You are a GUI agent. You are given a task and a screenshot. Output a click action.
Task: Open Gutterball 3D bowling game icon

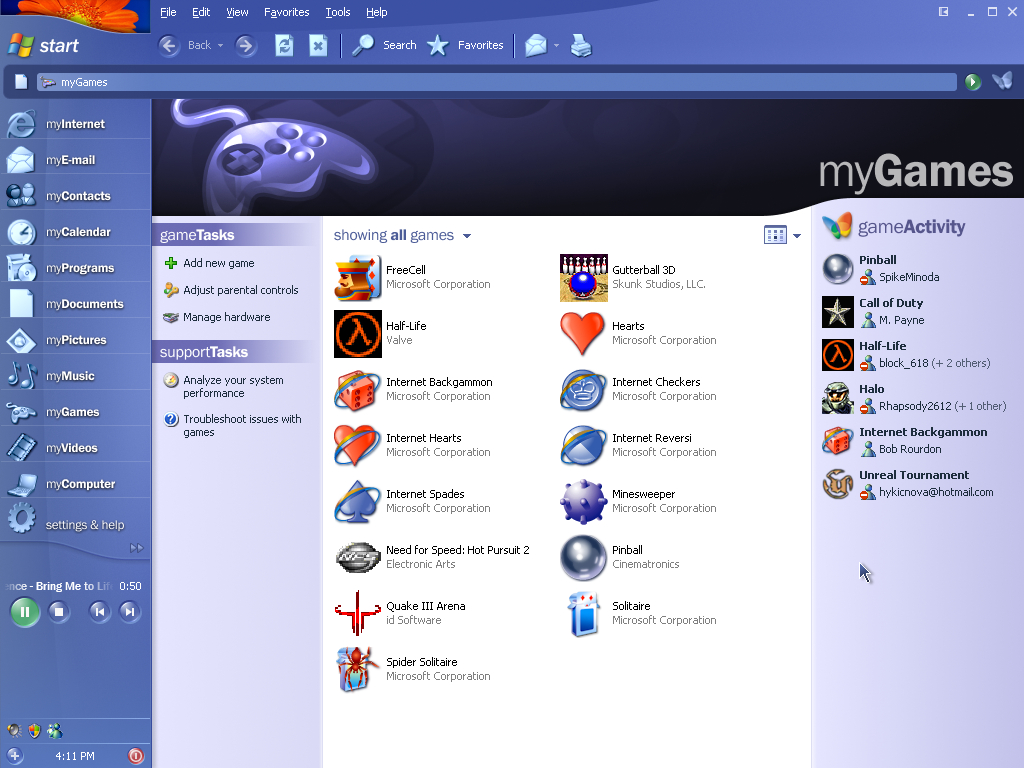click(583, 277)
